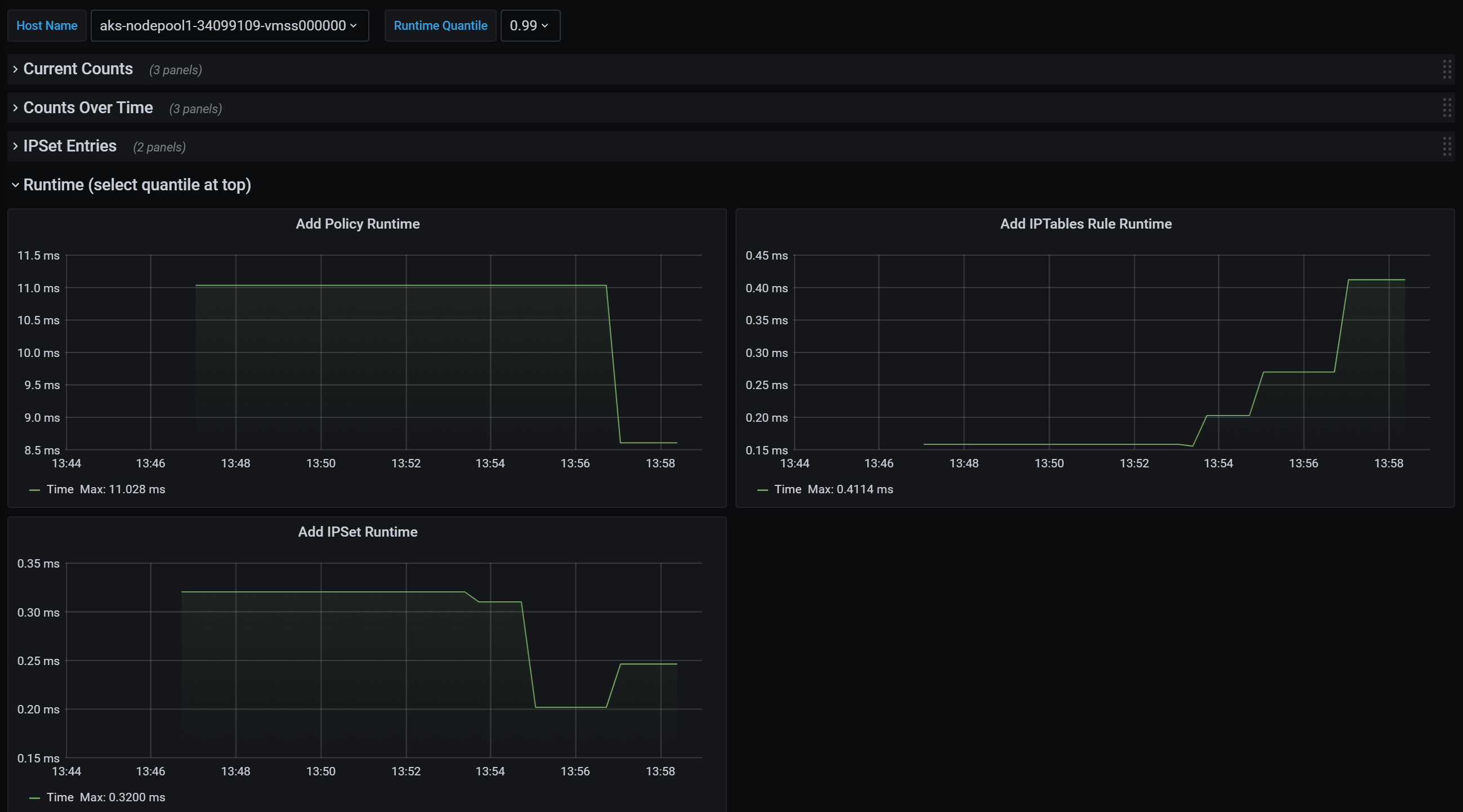
Task: Expand the Counts Over Time row
Action: point(88,108)
